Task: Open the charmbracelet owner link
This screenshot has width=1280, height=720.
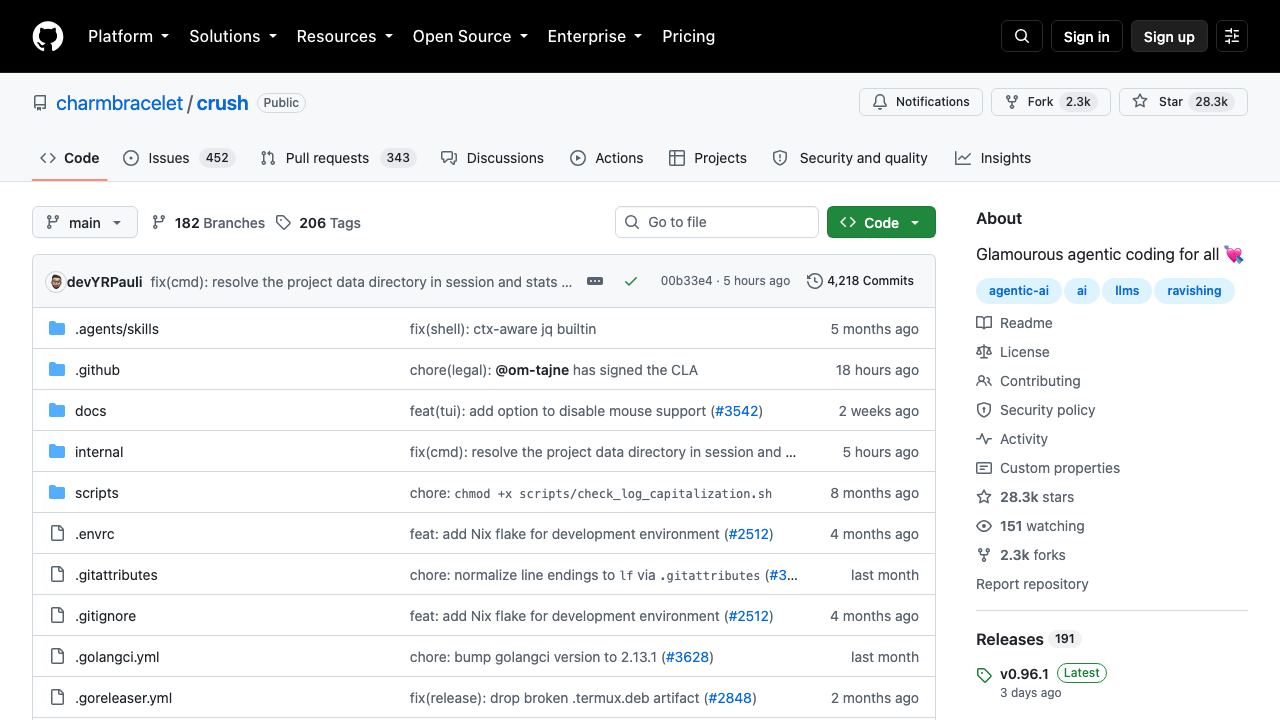Action: (119, 103)
